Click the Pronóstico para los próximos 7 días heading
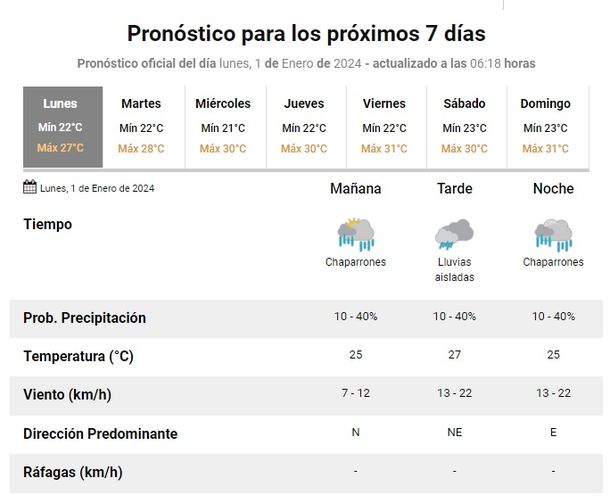This screenshot has width=610, height=503. 306,33
